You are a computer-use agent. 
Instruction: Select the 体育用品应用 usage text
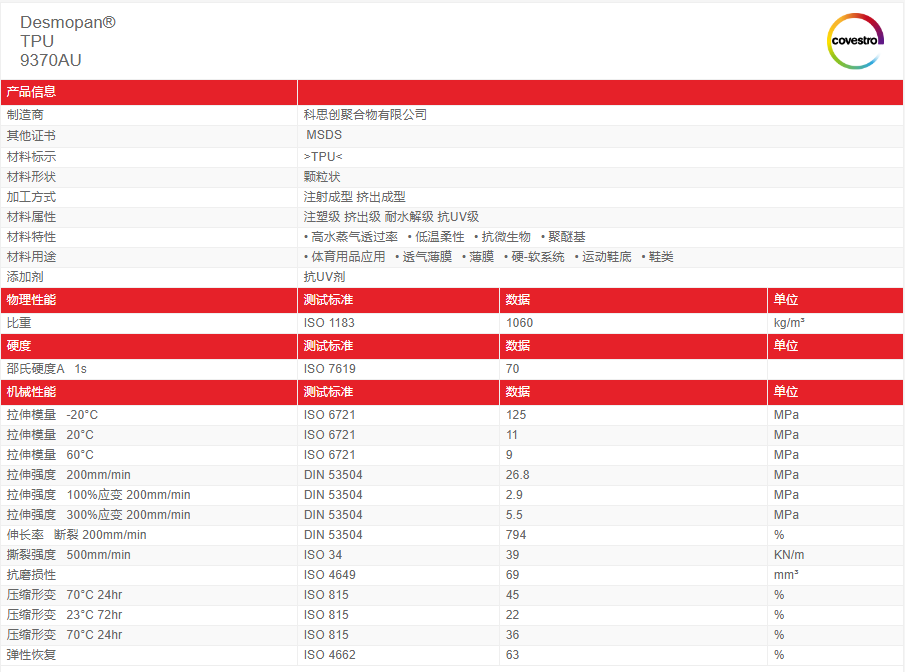[x=348, y=257]
